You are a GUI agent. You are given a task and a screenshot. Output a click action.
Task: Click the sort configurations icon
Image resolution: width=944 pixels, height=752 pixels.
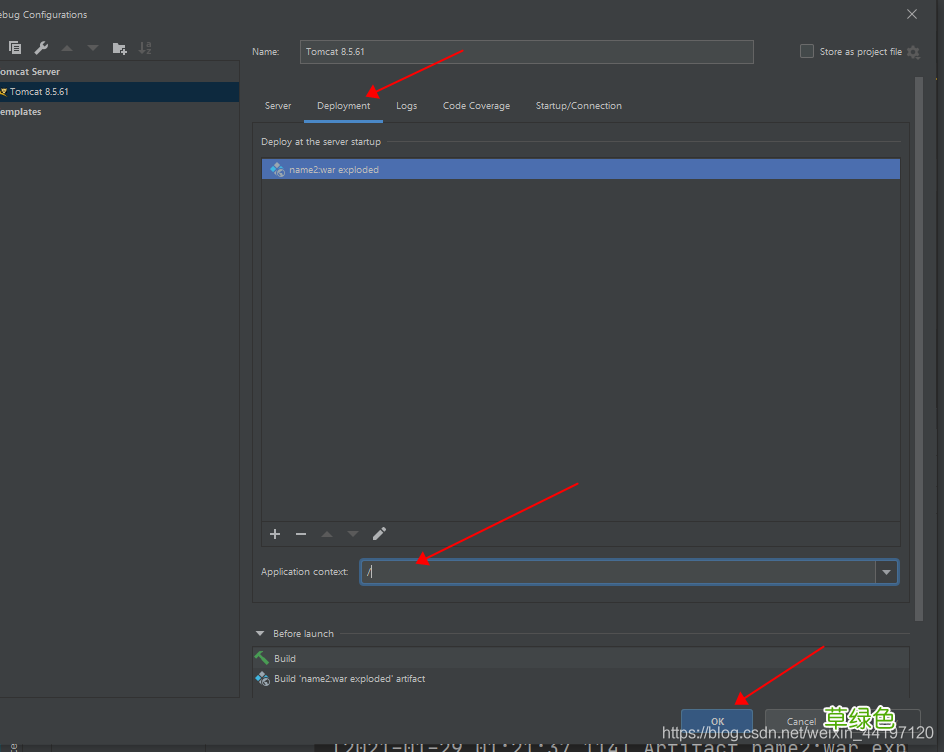145,48
